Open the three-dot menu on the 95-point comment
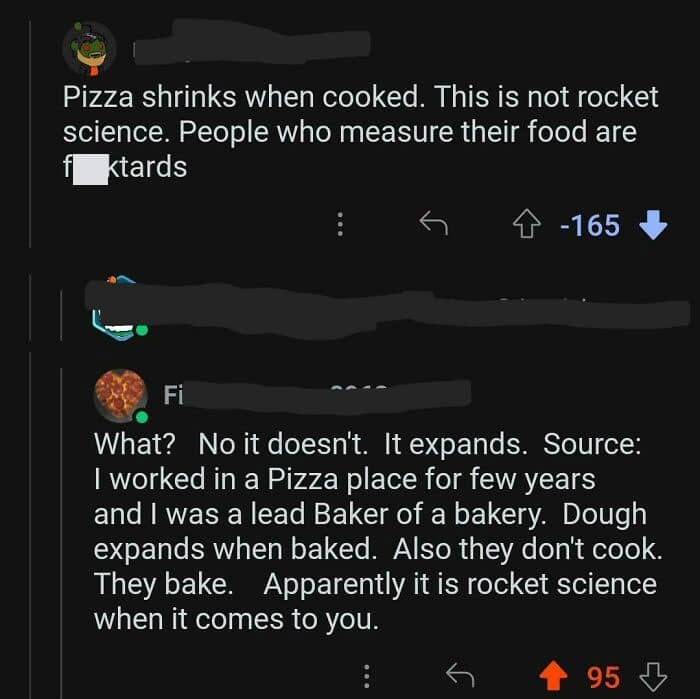The height and width of the screenshot is (699, 700). [x=367, y=677]
